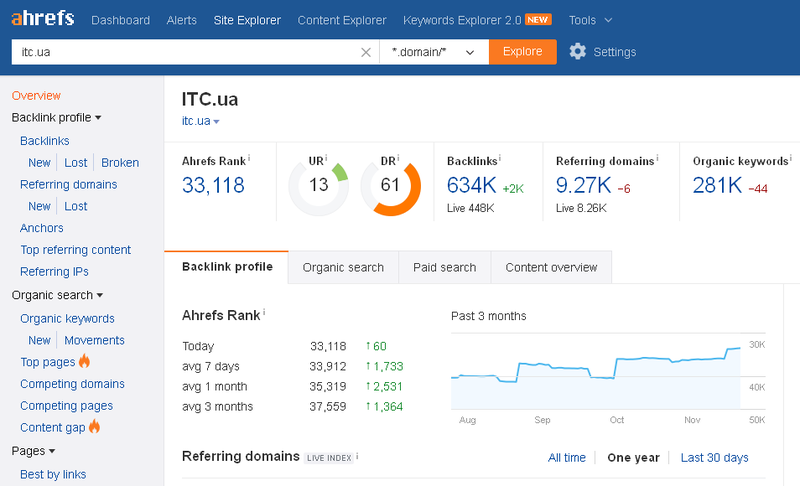Viewport: 800px width, 486px height.
Task: Switch to the Organic search tab
Action: (x=343, y=267)
